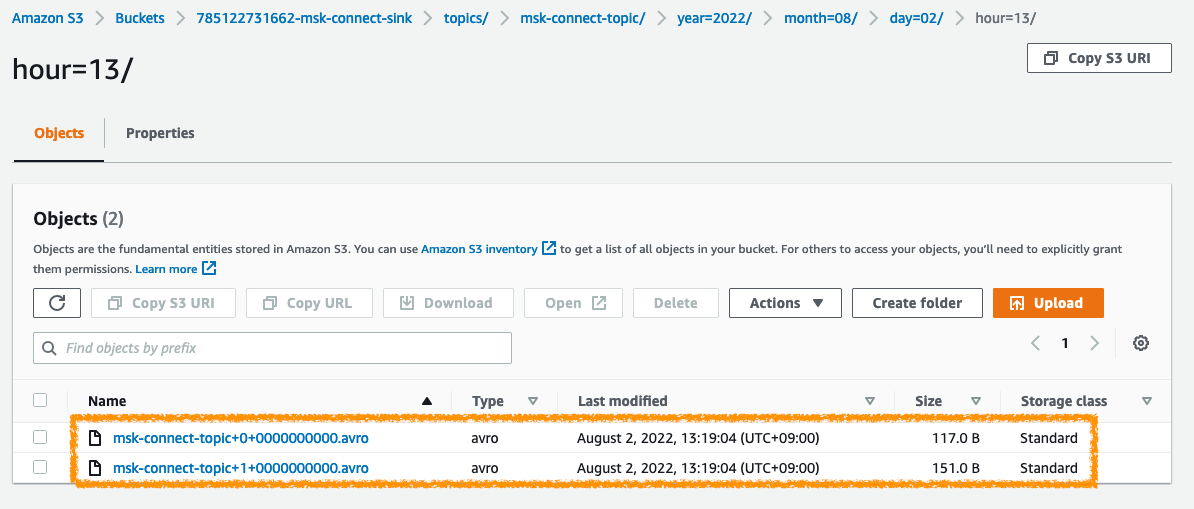
Task: Click the hour=13/ page heading
Action: click(x=73, y=69)
